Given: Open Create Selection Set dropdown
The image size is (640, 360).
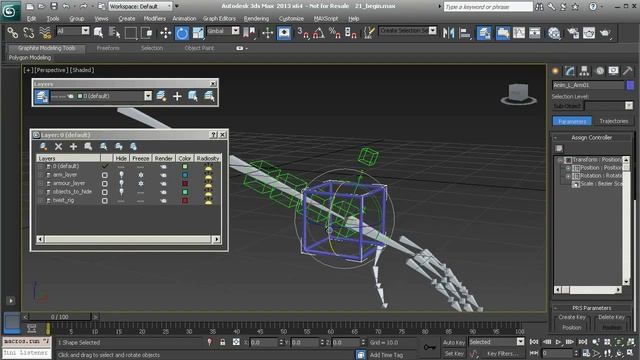Looking at the screenshot, I should pos(433,31).
